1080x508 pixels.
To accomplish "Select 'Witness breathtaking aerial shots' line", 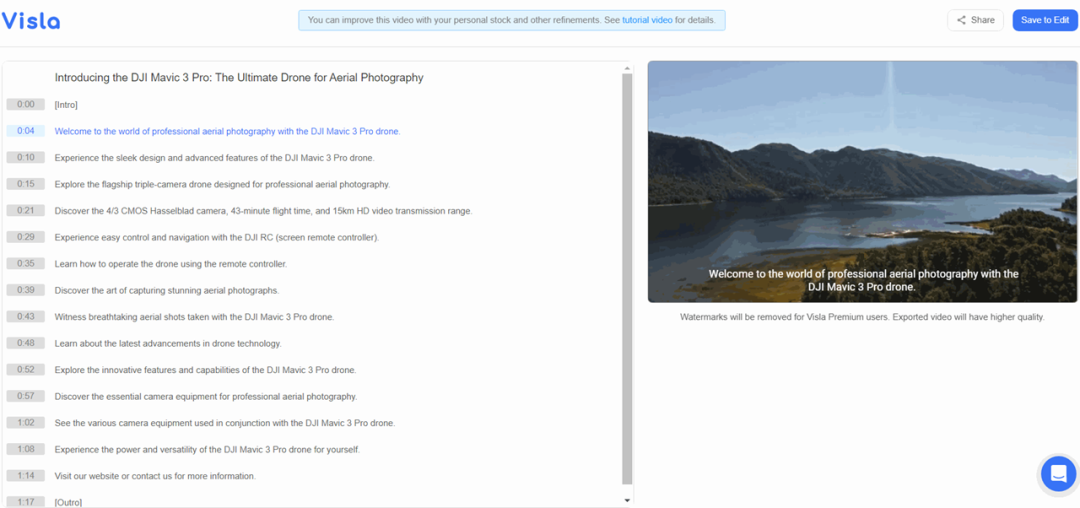I will pos(194,317).
